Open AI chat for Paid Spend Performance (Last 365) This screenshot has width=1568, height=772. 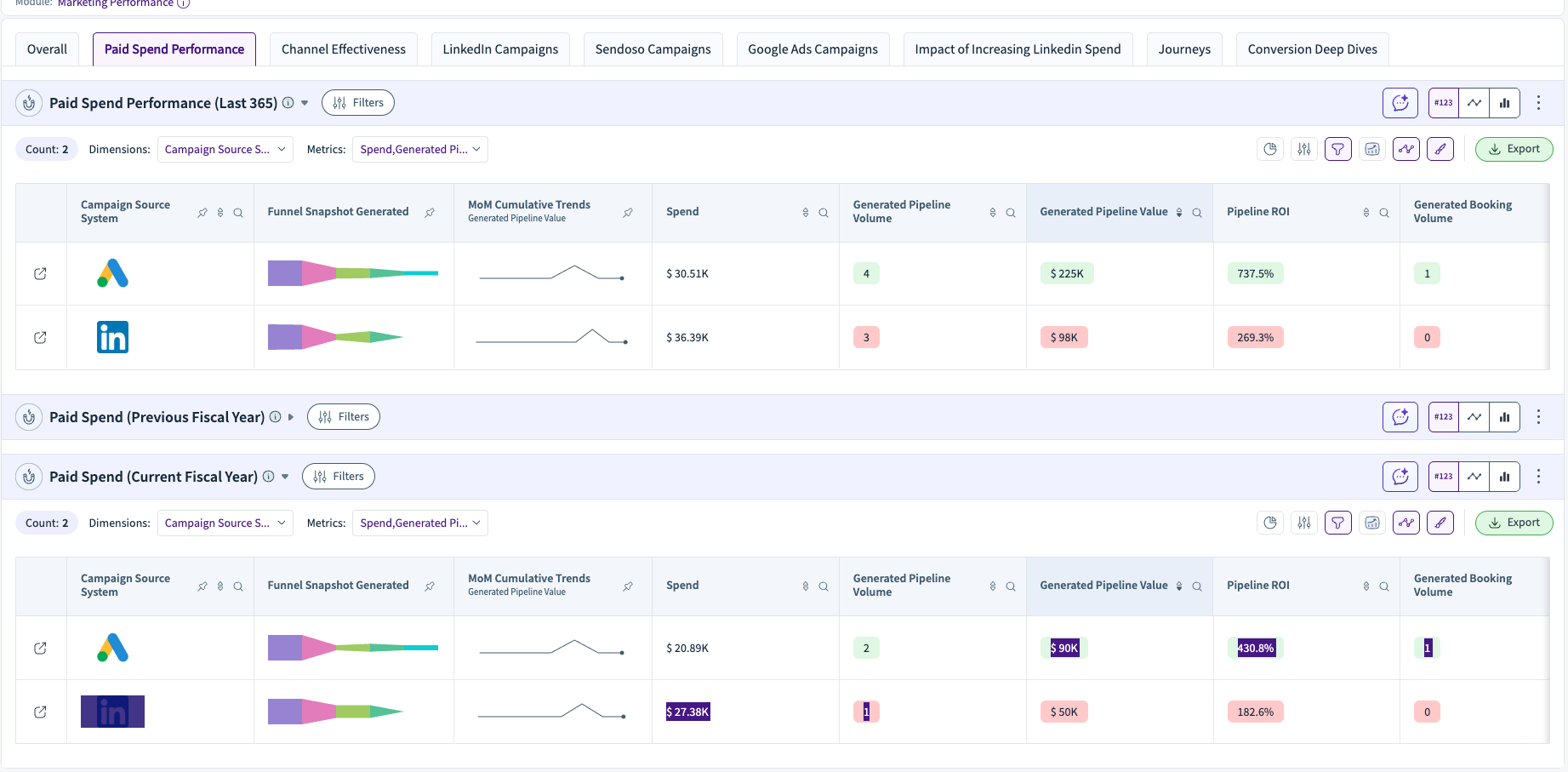(1400, 103)
